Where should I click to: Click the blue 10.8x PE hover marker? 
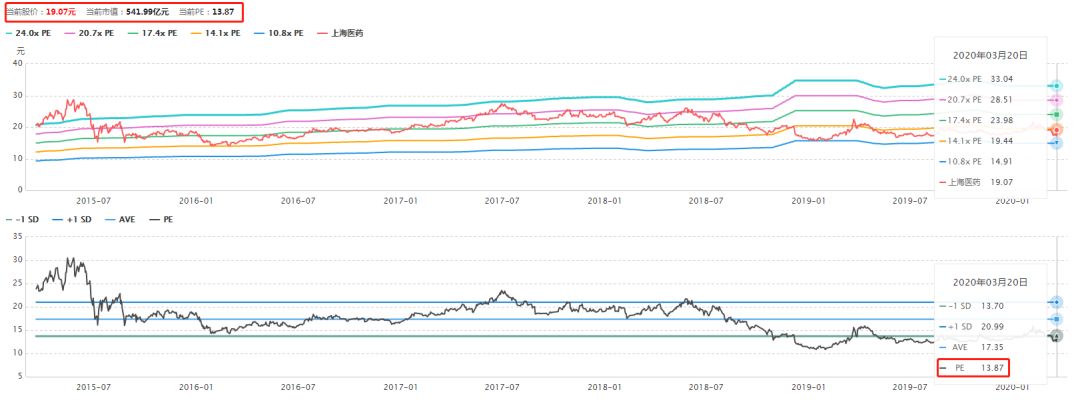1056,143
